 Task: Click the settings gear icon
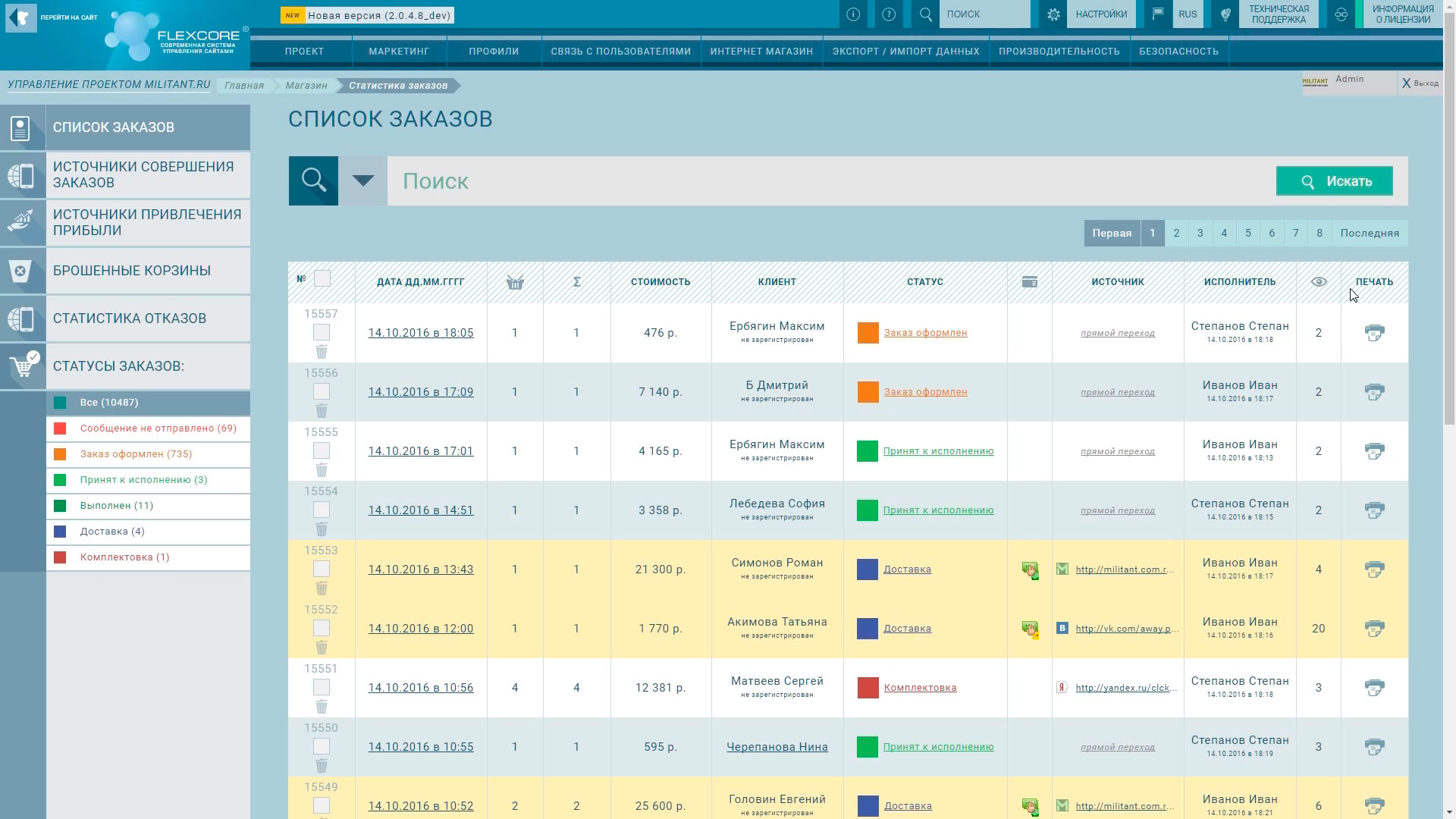pos(1053,14)
